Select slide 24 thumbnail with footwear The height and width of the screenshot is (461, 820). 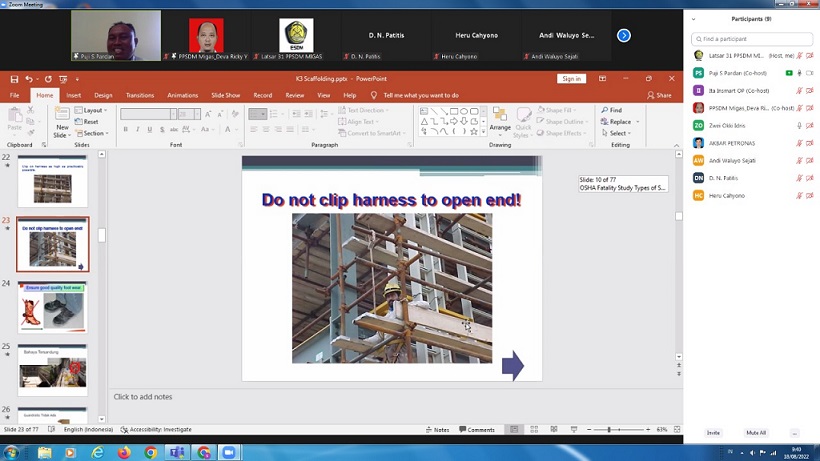click(x=52, y=307)
